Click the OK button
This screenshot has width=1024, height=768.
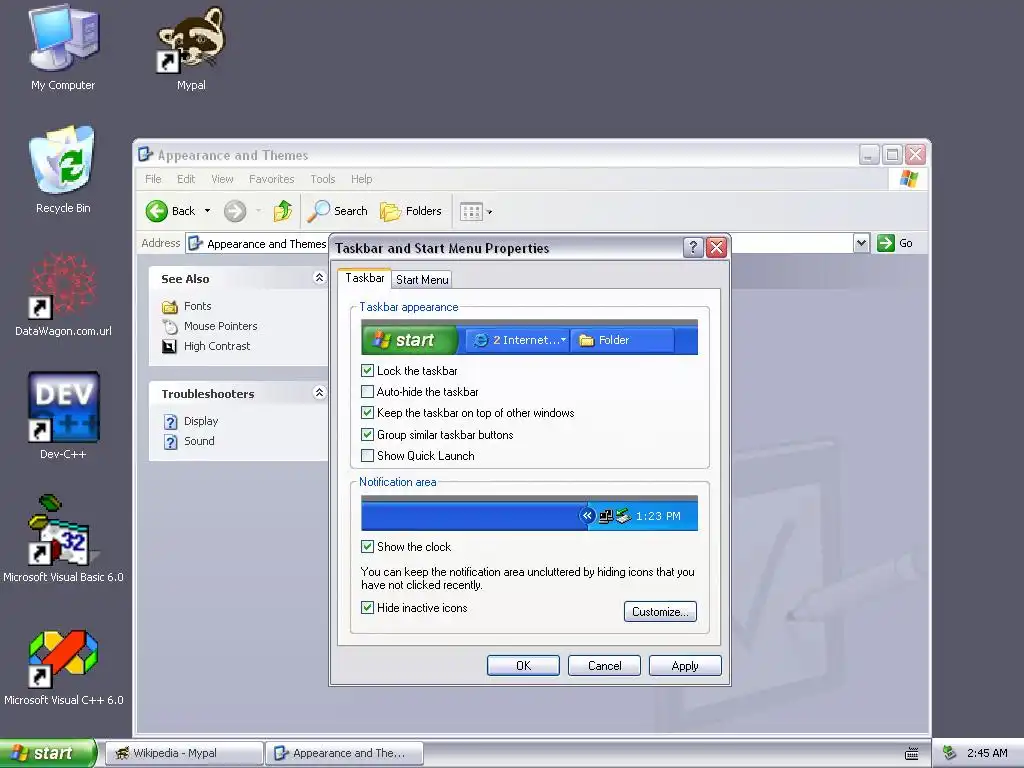[x=523, y=665]
